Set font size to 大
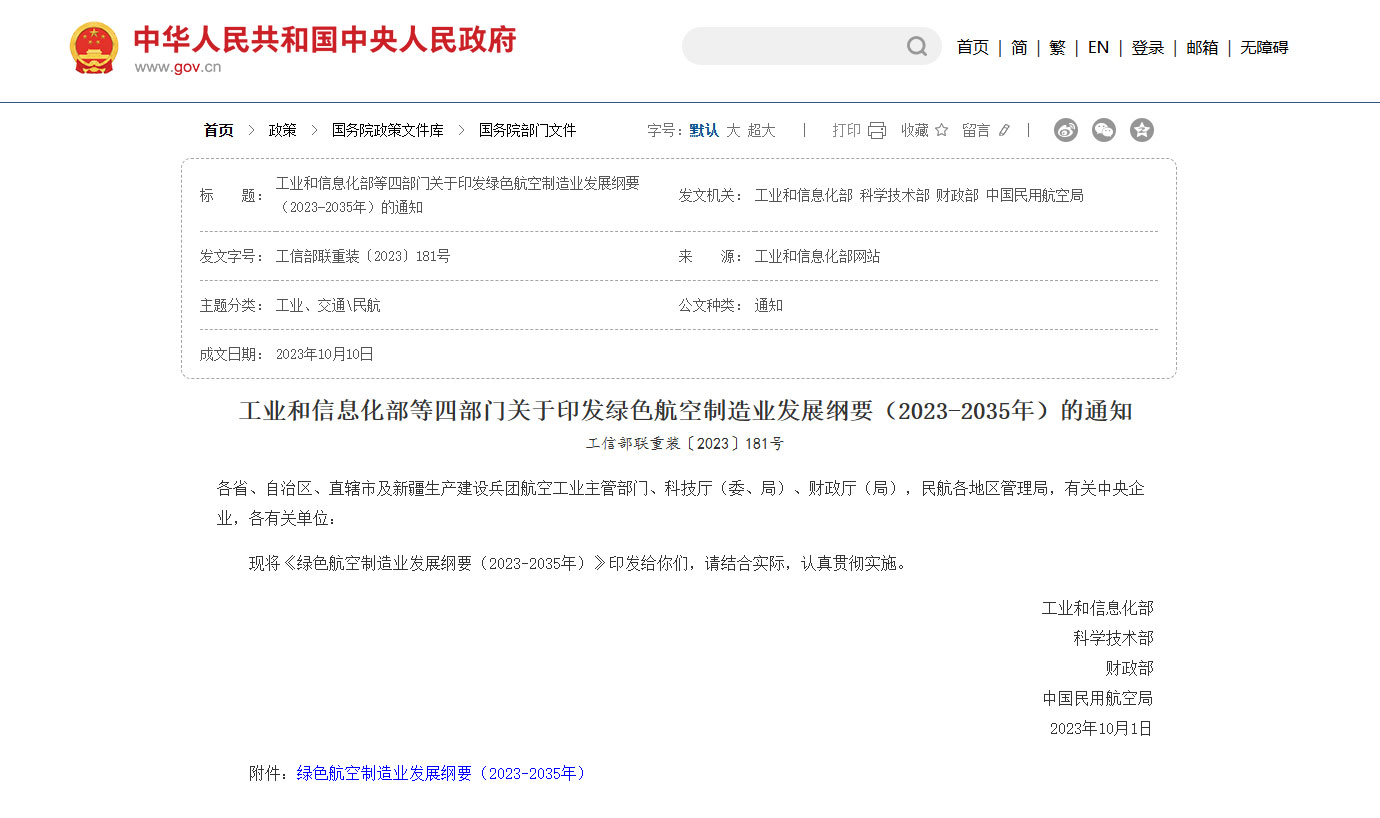This screenshot has height=818, width=1380. 733,130
